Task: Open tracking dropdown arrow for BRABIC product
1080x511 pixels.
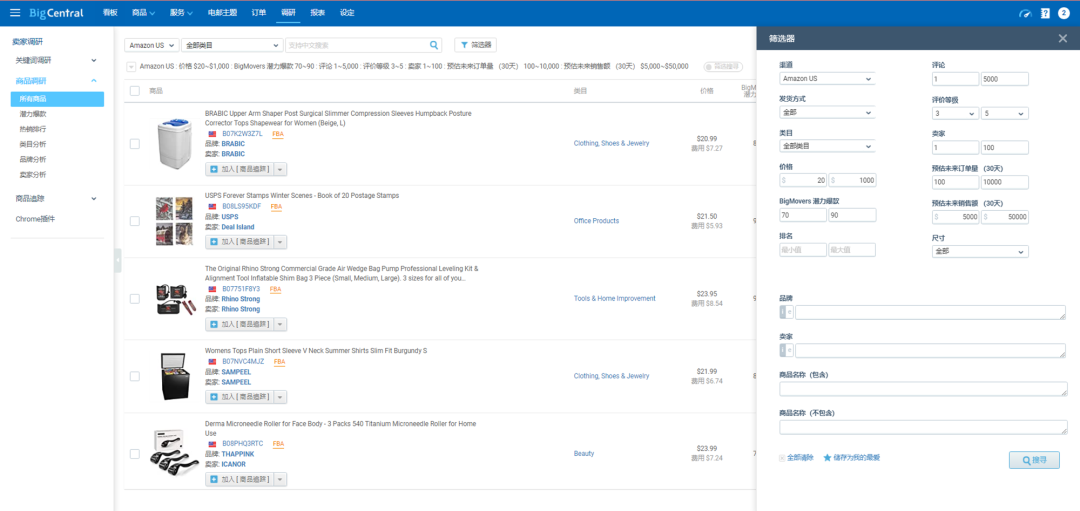Action: [280, 169]
